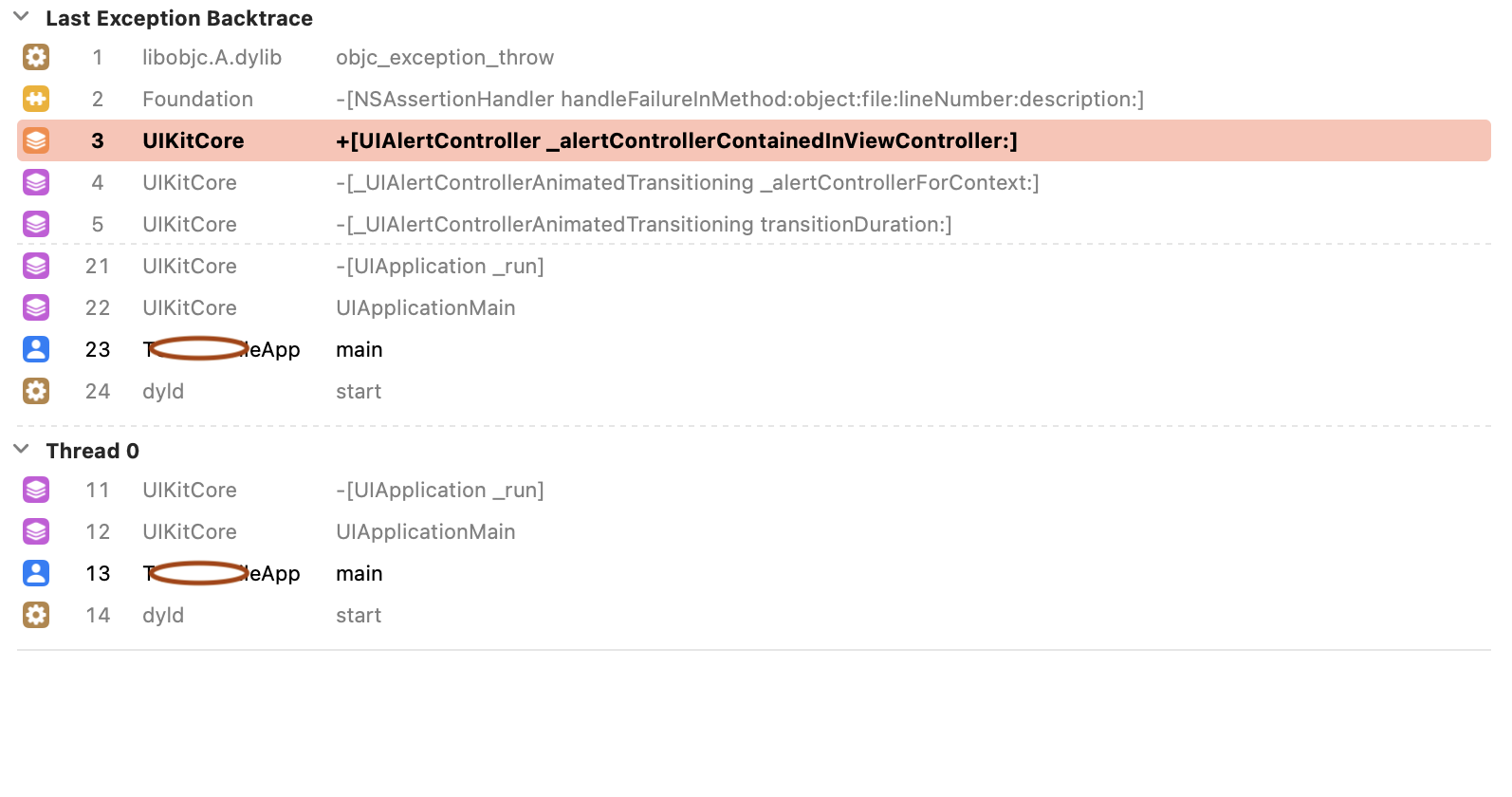Click the Thread 0 header label

point(92,451)
